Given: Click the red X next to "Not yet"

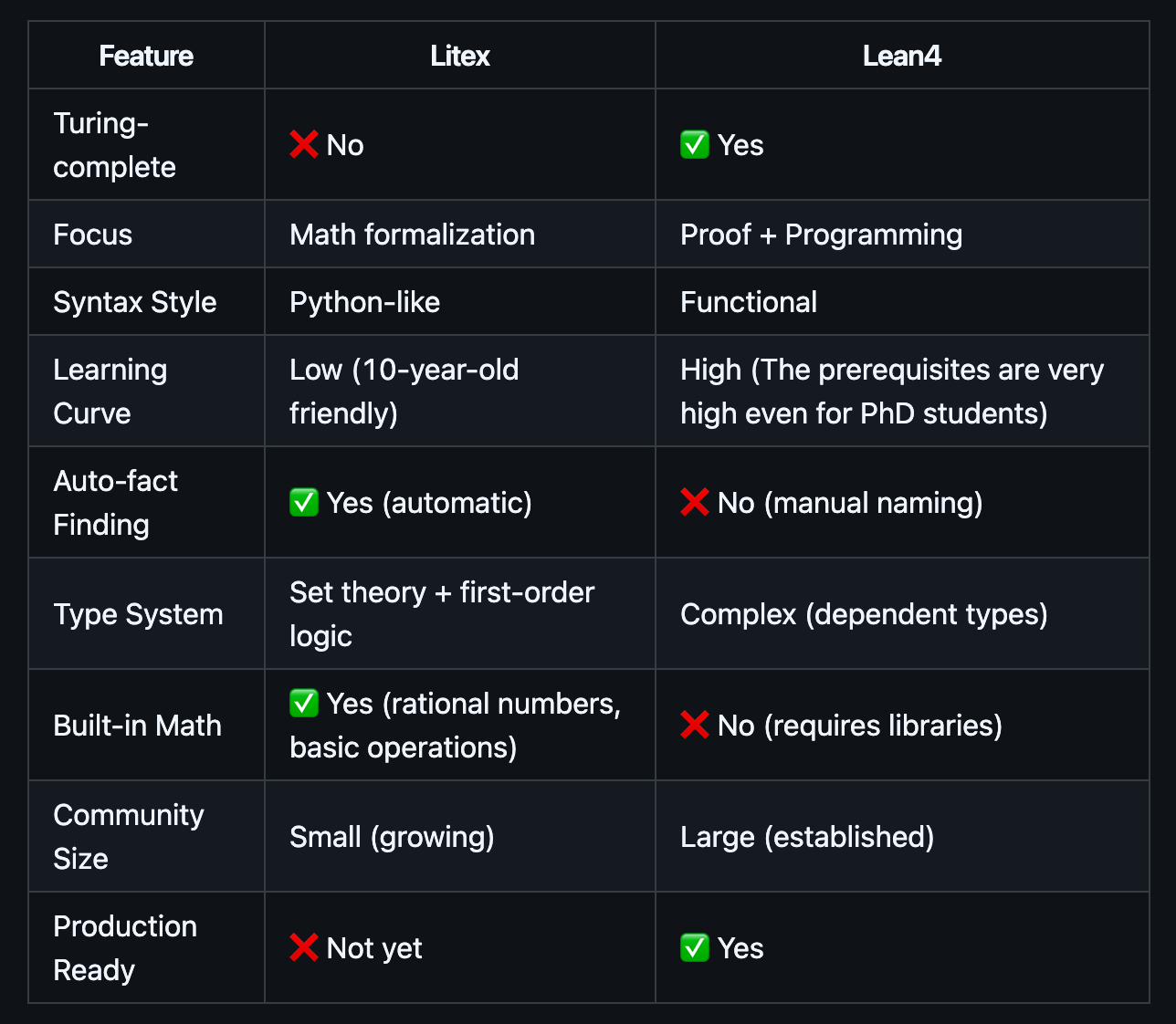Looking at the screenshot, I should pyautogui.click(x=303, y=947).
